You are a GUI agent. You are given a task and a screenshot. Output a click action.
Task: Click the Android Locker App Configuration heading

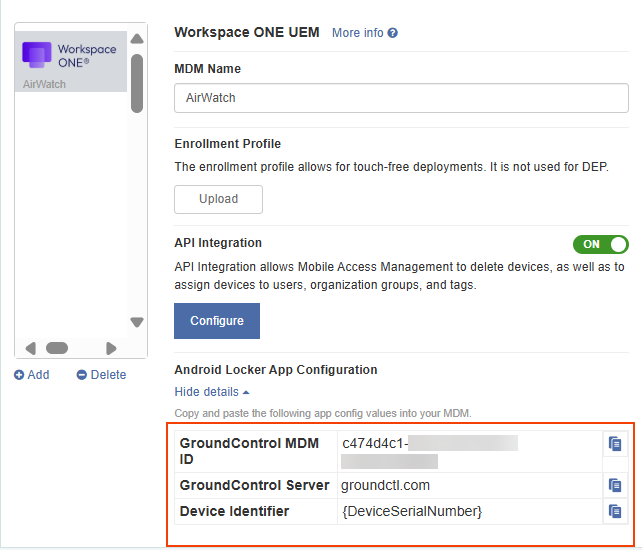click(276, 370)
